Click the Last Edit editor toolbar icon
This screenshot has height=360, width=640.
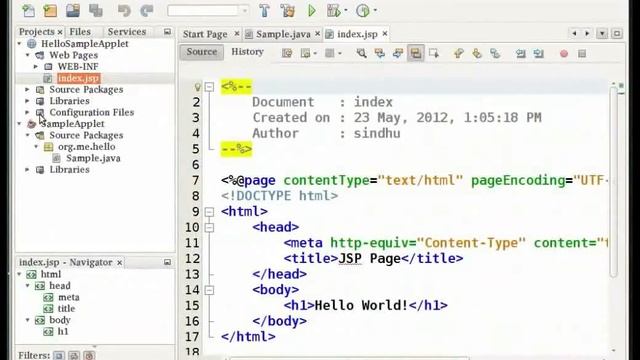[287, 53]
